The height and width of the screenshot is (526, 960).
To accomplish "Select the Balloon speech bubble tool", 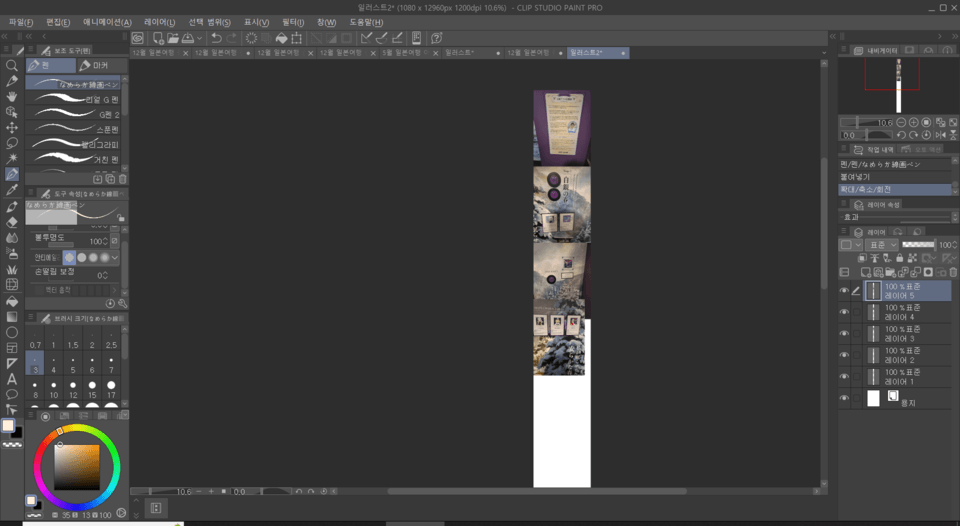I will (11, 394).
